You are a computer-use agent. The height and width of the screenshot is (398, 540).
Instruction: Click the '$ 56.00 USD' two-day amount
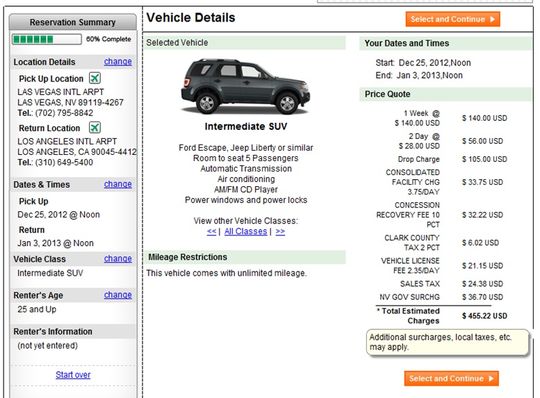482,141
